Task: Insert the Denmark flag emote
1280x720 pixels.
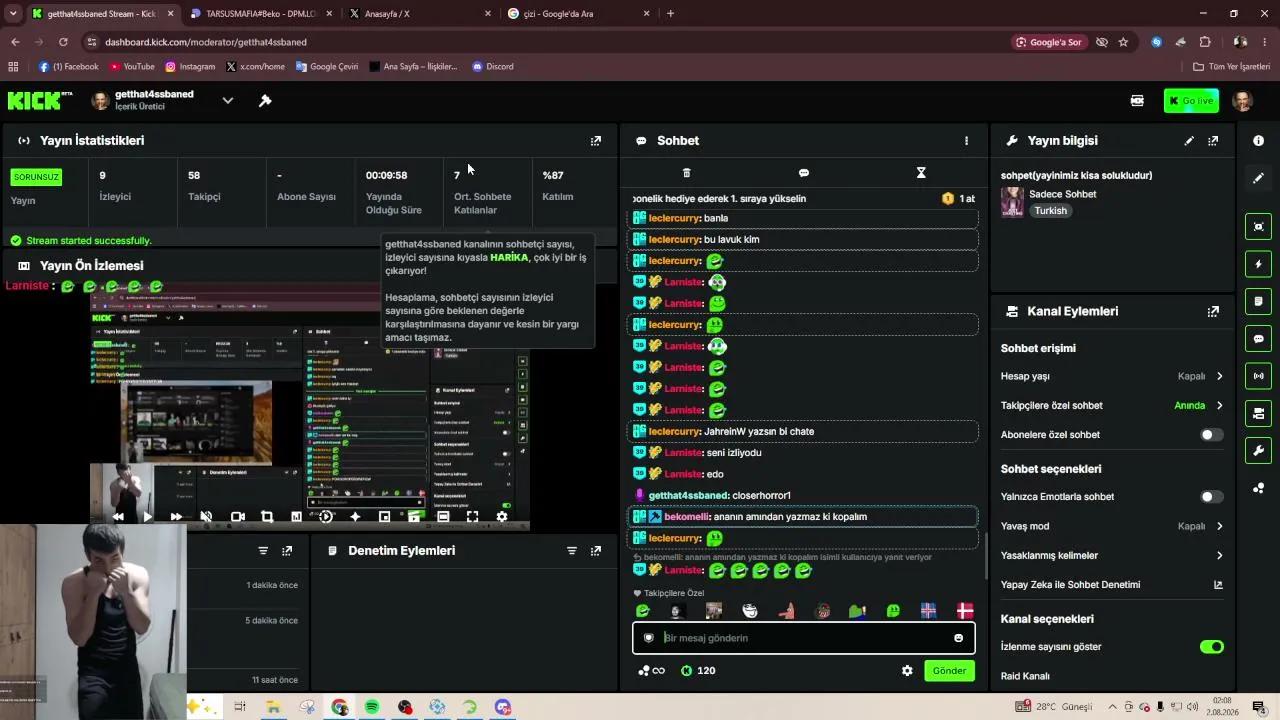Action: coord(965,611)
